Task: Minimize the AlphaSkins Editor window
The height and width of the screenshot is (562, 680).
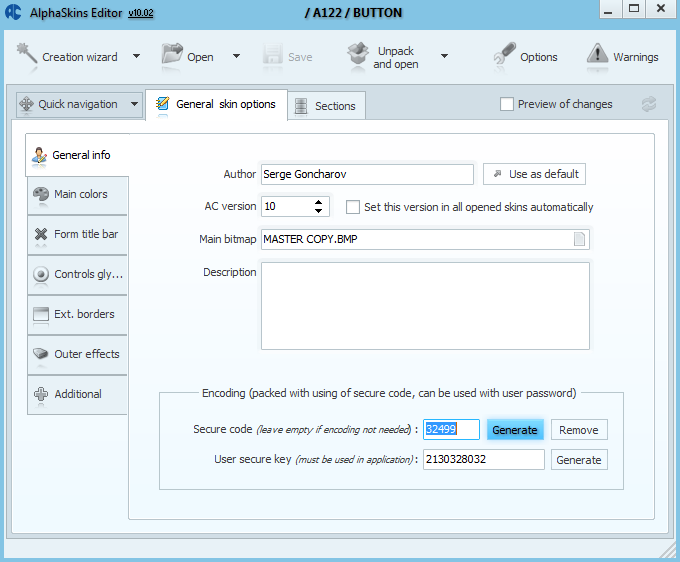Action: click(609, 9)
